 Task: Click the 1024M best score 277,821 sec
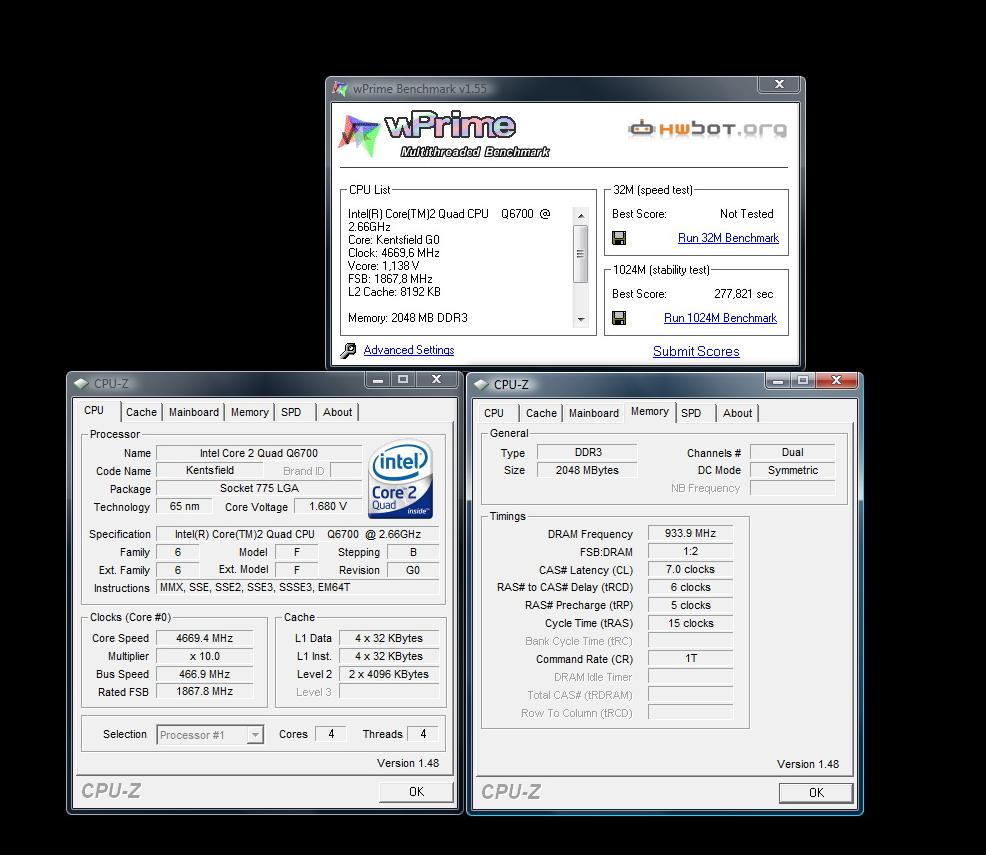[x=743, y=294]
